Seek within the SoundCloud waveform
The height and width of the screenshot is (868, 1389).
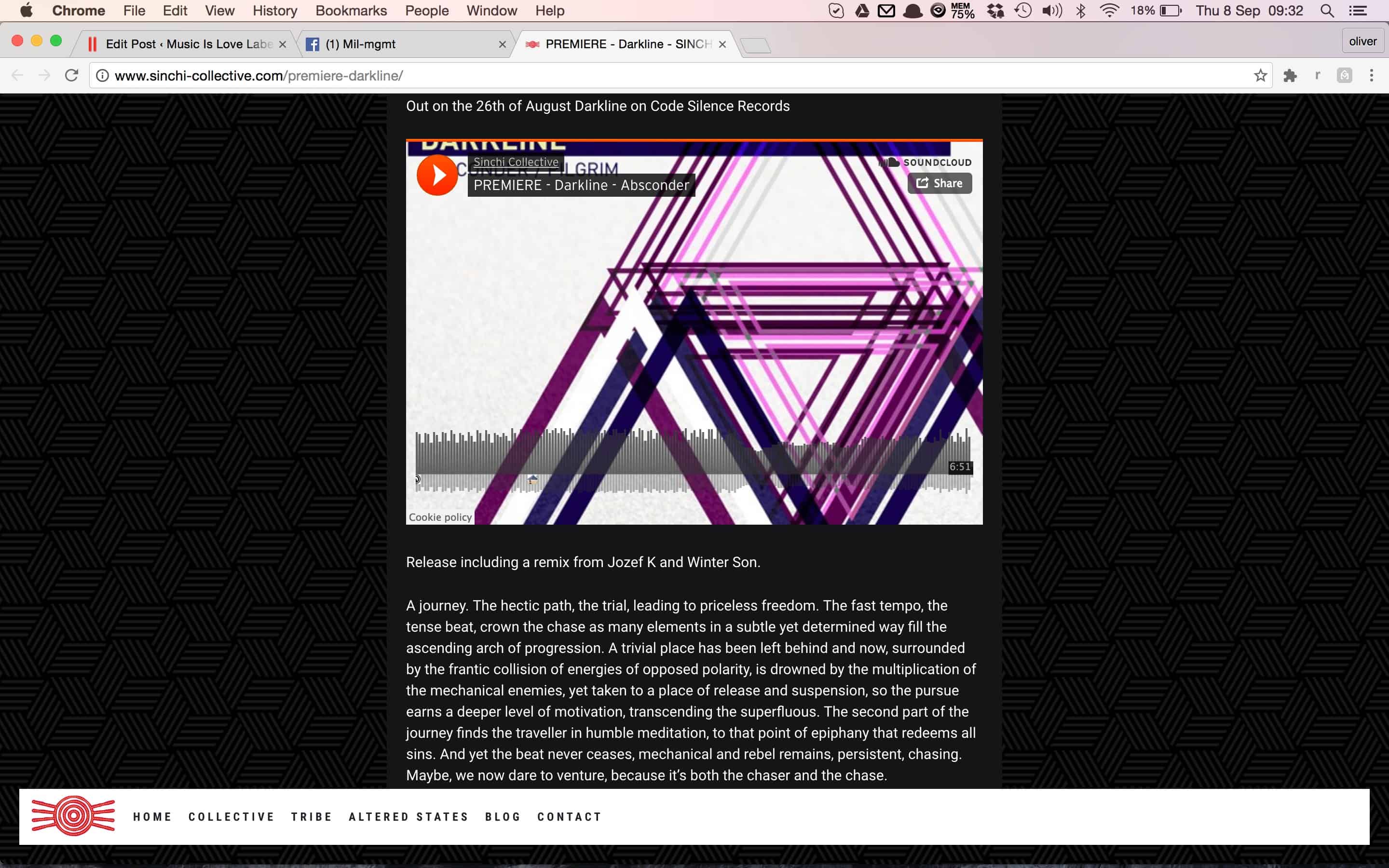[693, 461]
